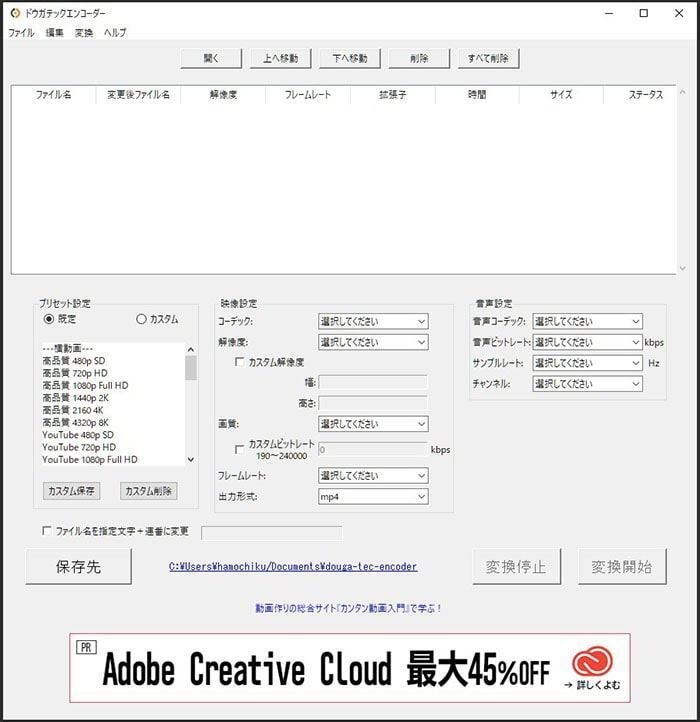Click the サイズ column header

point(561,95)
